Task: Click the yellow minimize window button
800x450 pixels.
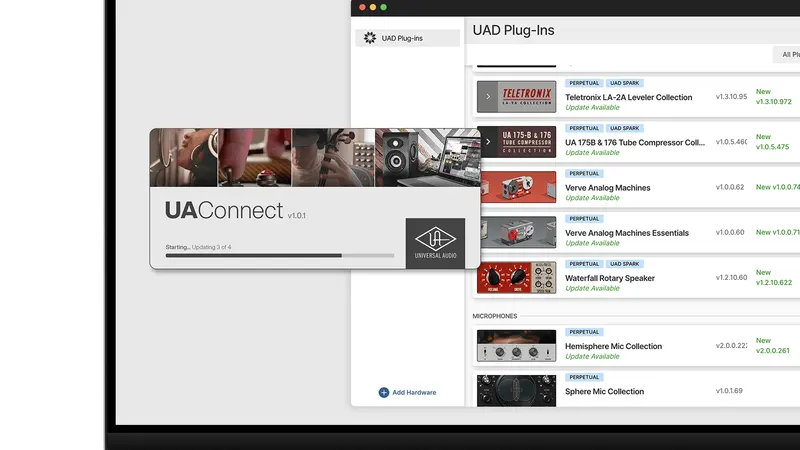Action: pyautogui.click(x=373, y=7)
